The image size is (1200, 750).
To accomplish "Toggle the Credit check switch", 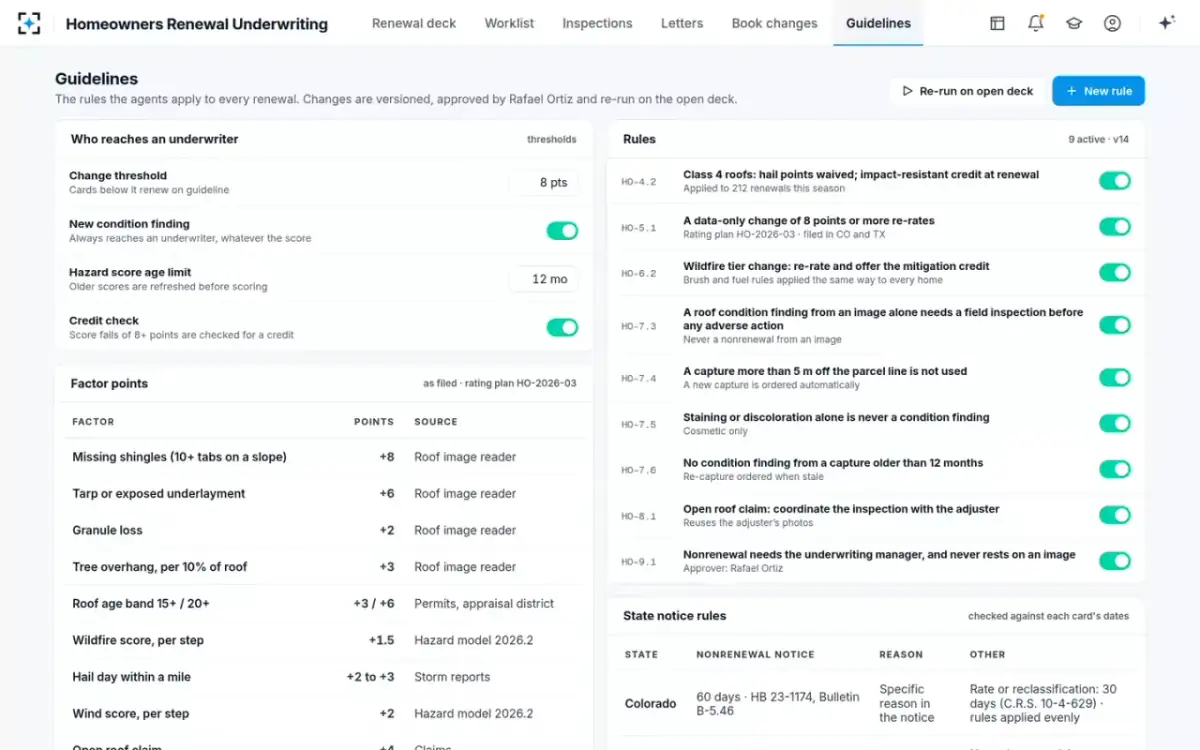I will (x=562, y=327).
